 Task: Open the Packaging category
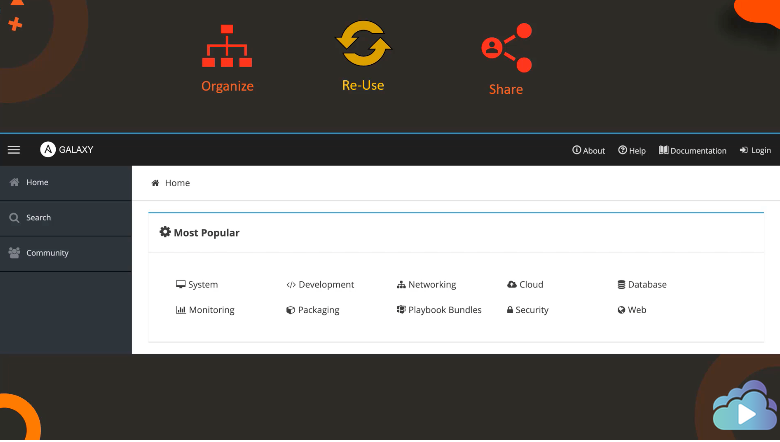(313, 310)
